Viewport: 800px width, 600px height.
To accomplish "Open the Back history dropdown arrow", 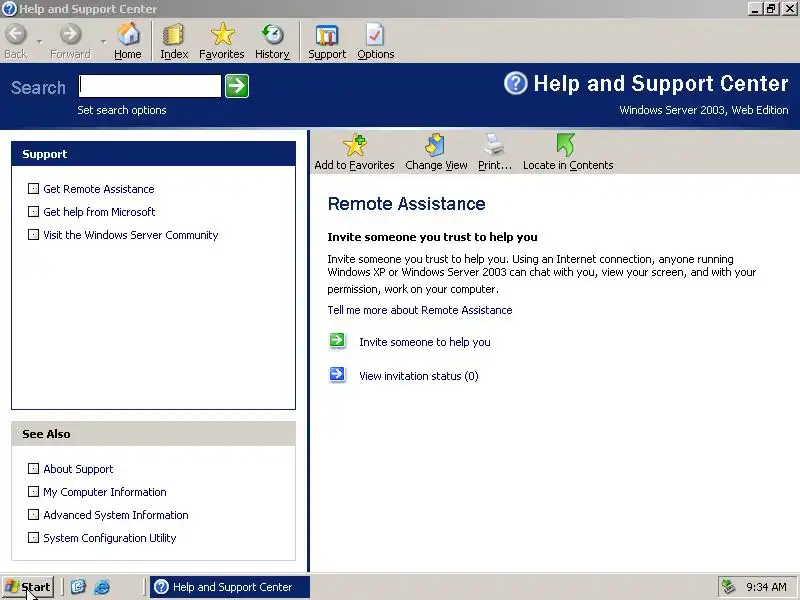I will 40,41.
